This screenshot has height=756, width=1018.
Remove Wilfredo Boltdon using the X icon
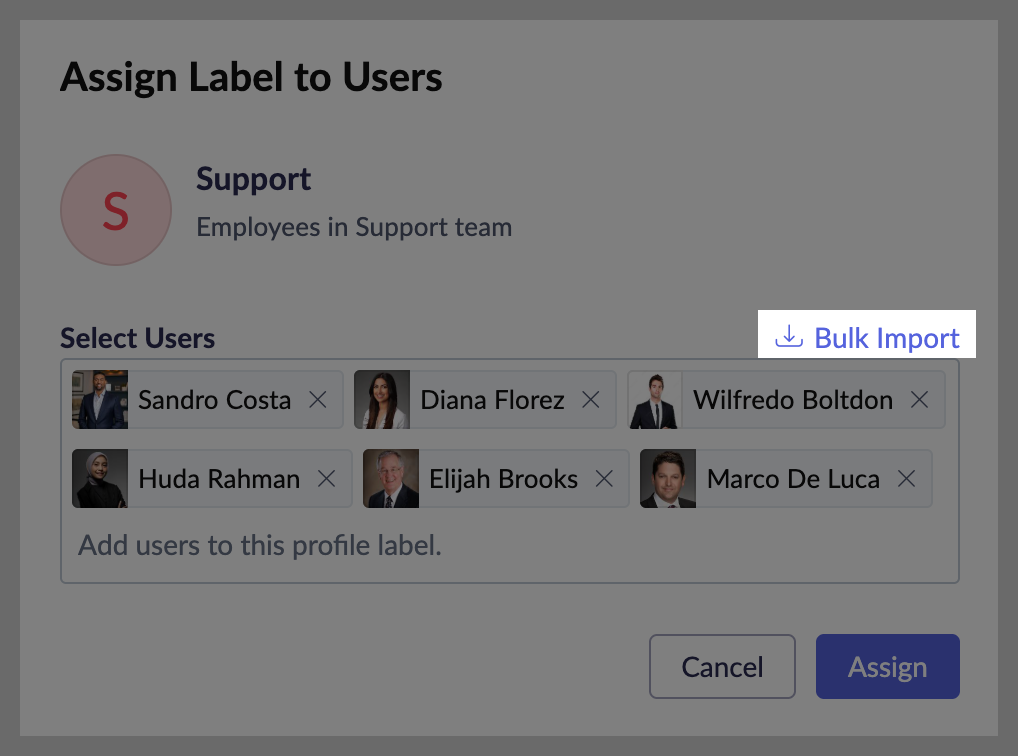click(919, 400)
